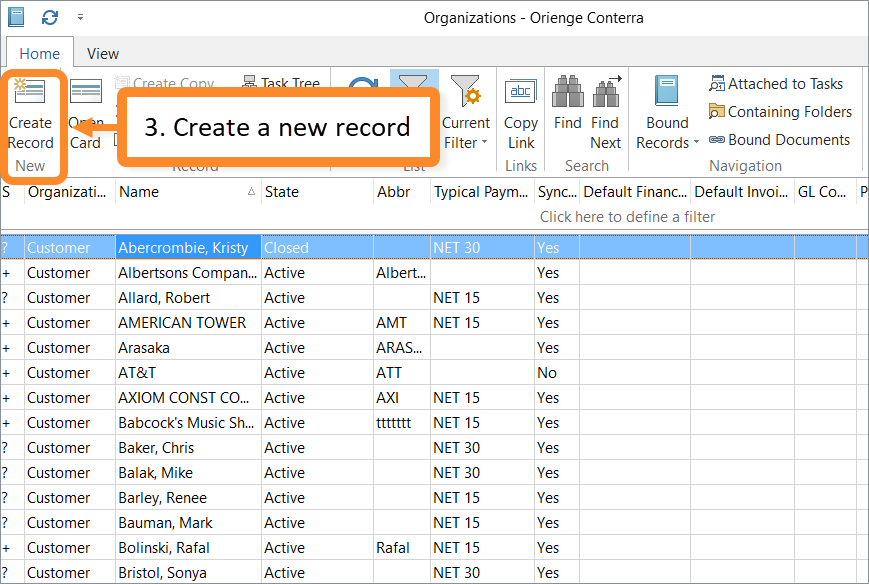
Task: Select the Abercrombie, Kristy row
Action: pos(434,248)
